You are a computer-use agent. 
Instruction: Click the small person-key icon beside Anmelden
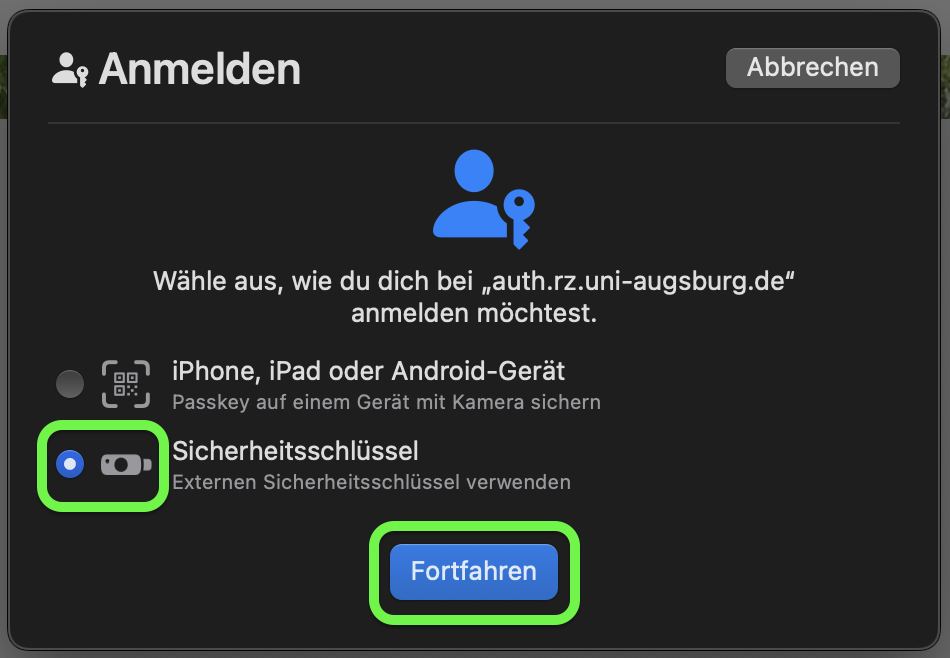pos(70,70)
